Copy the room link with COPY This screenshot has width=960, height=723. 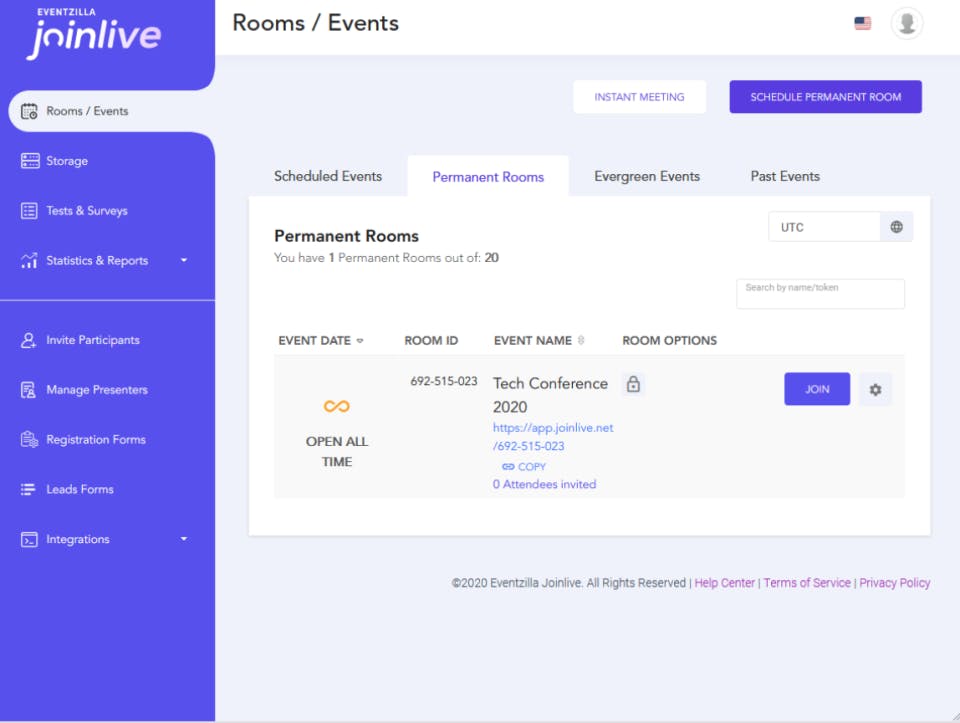coord(531,467)
